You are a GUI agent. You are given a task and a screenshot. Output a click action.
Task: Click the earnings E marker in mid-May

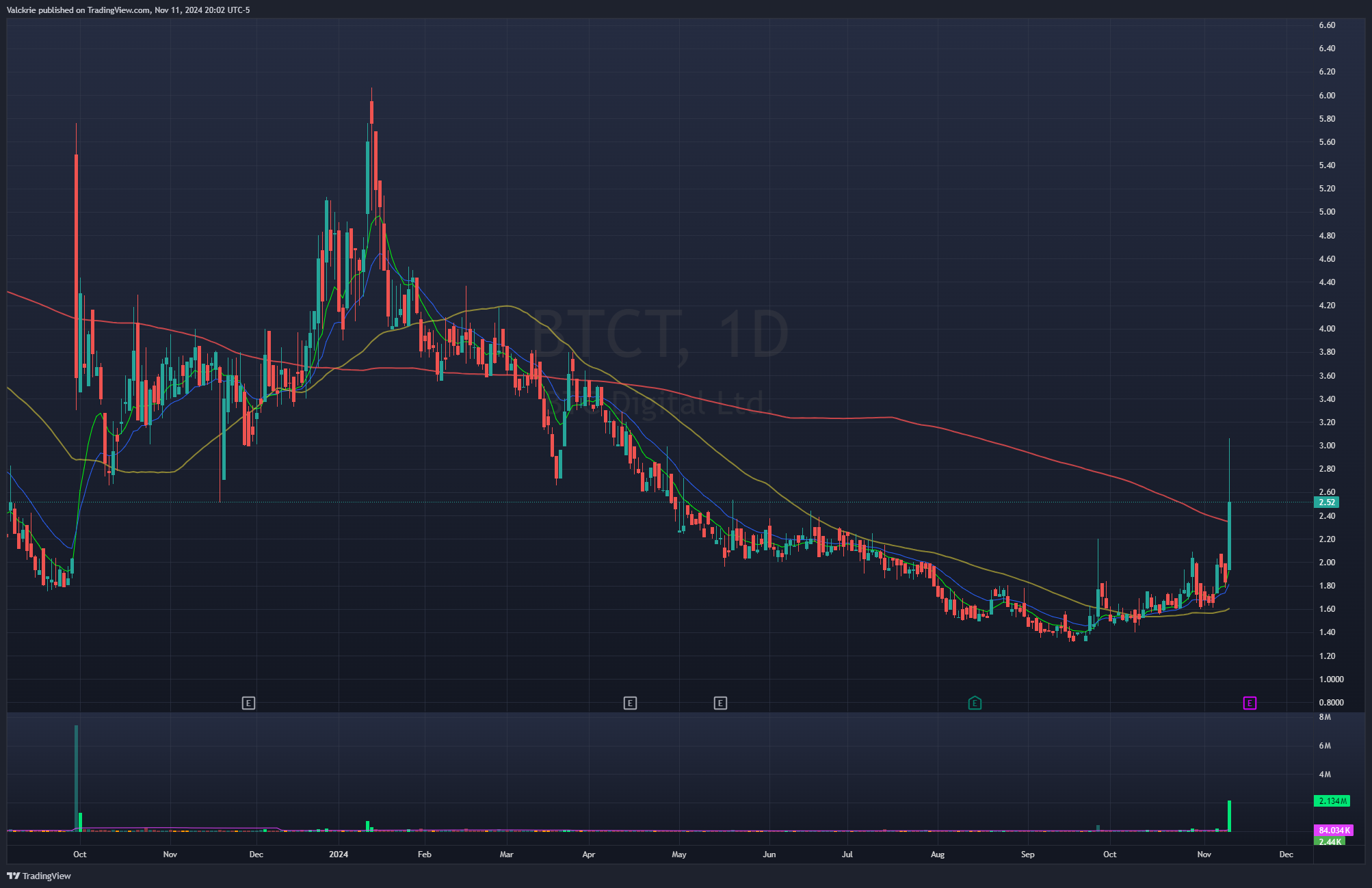[720, 703]
